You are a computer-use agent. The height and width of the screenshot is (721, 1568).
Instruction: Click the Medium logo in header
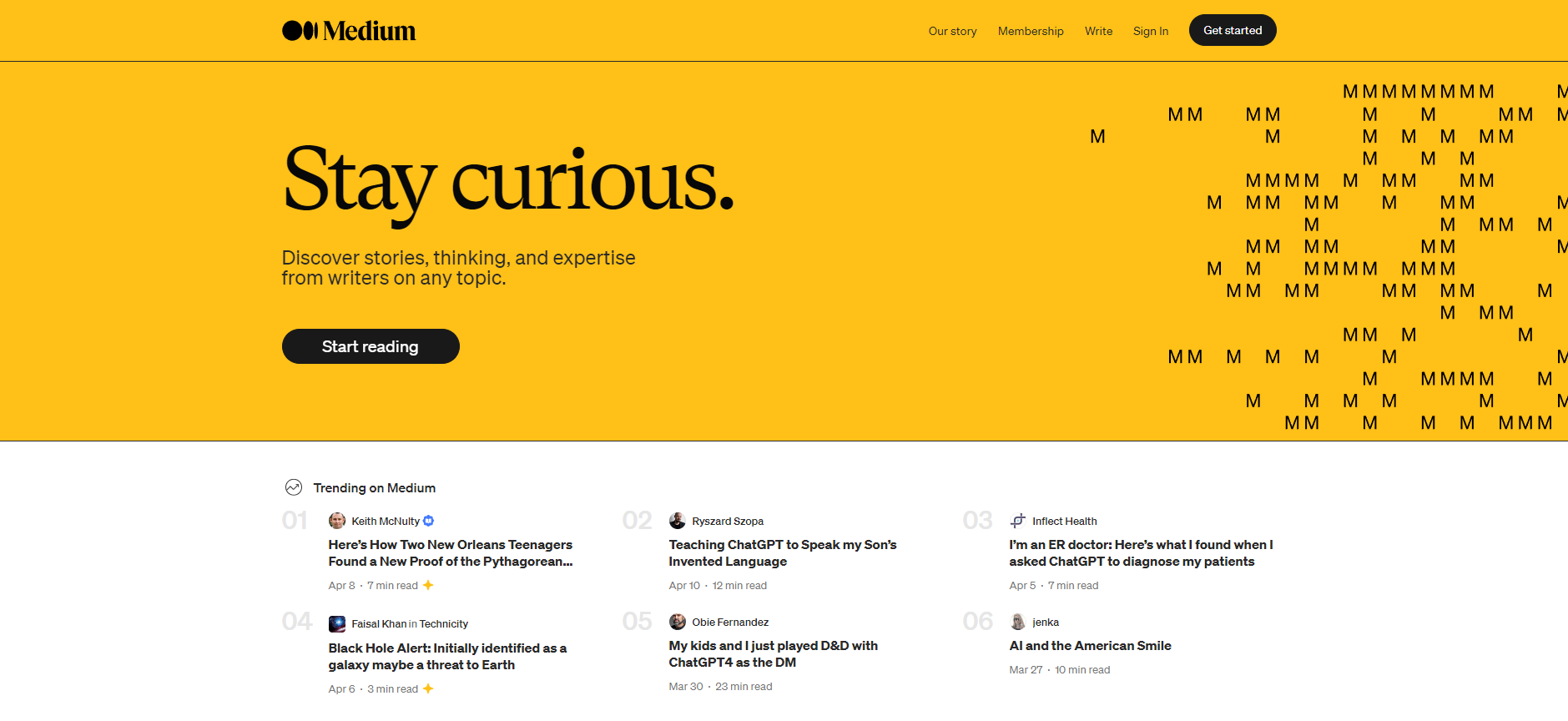click(349, 31)
